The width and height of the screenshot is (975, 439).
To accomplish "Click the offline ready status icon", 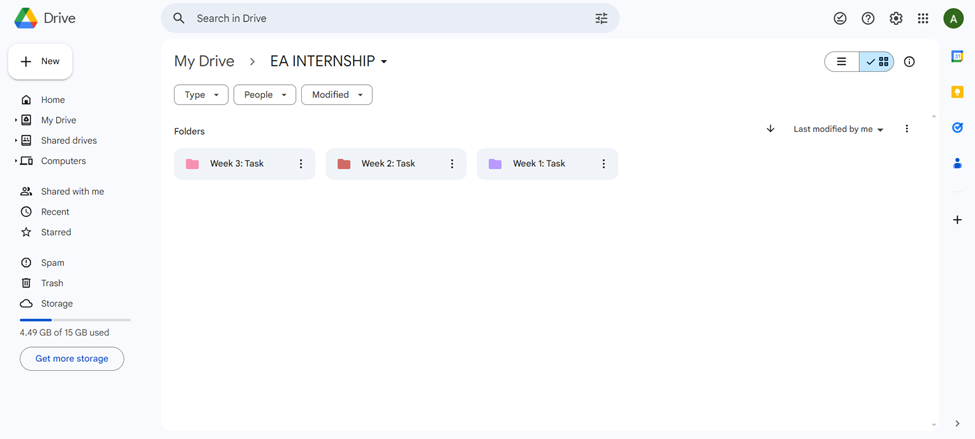I will (840, 18).
